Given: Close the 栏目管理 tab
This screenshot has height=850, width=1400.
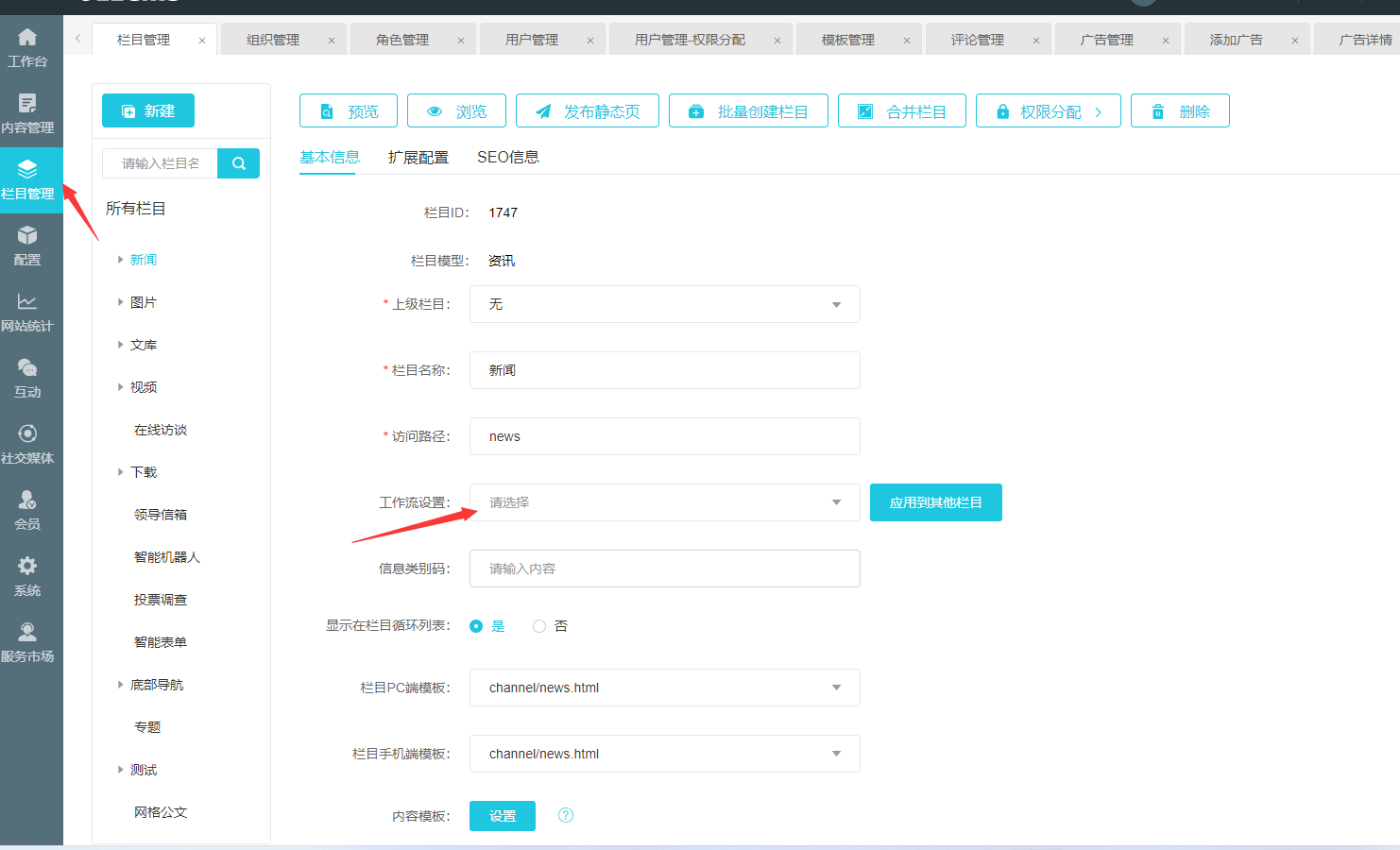Looking at the screenshot, I should [202, 41].
